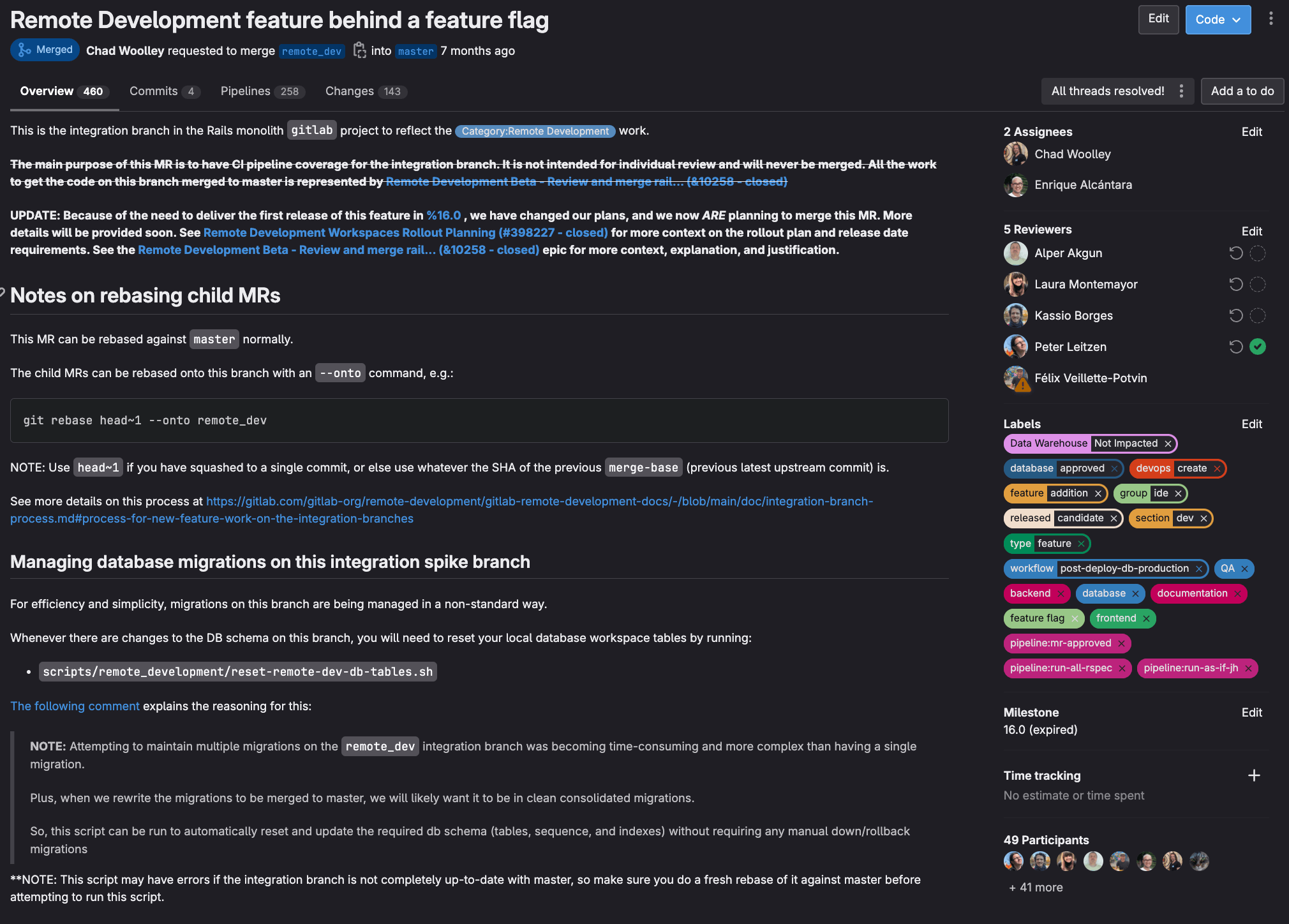
Task: Click the time tracking add icon
Action: tap(1254, 774)
